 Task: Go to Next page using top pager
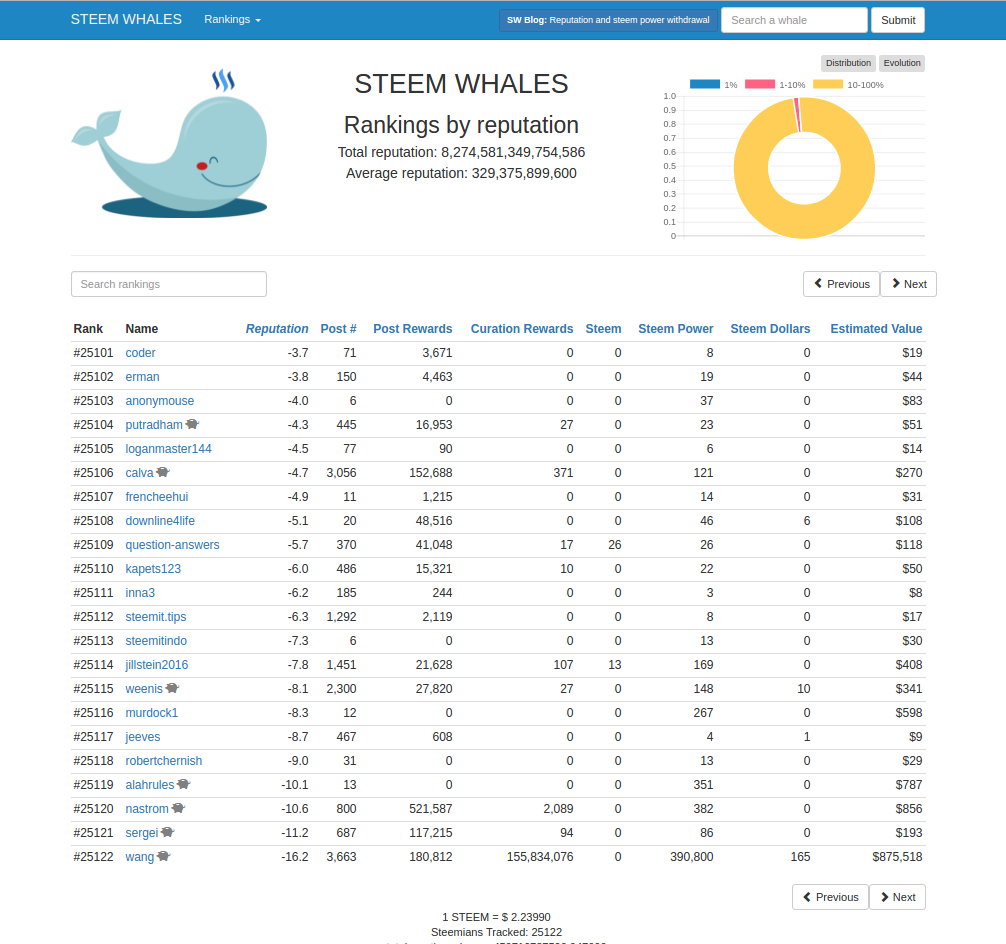click(x=908, y=284)
